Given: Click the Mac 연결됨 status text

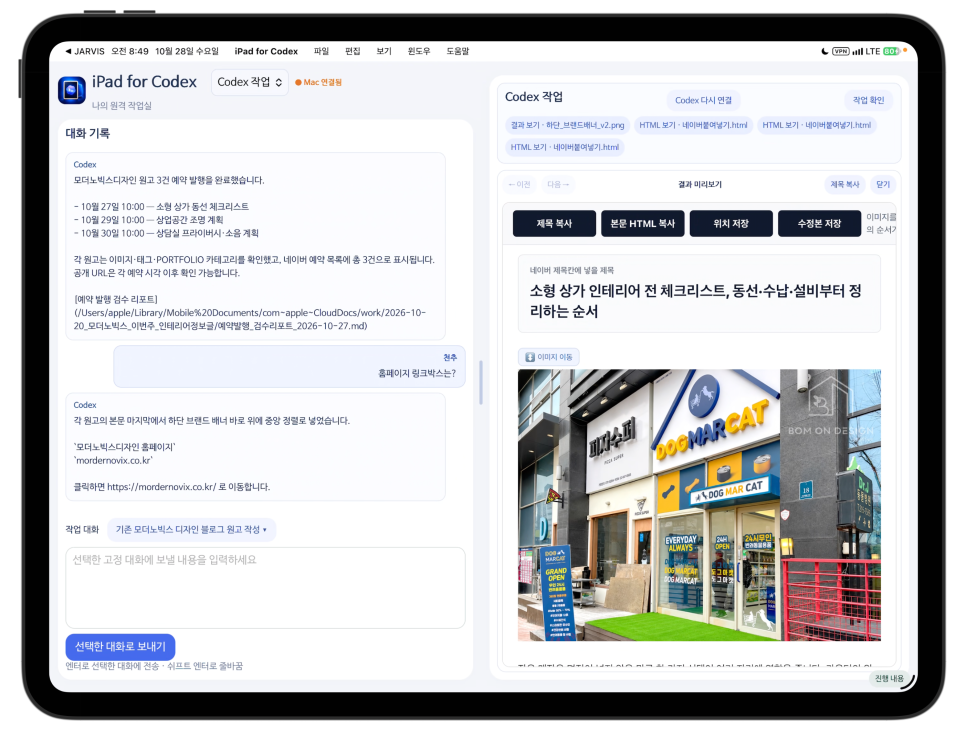Looking at the screenshot, I should tap(322, 83).
